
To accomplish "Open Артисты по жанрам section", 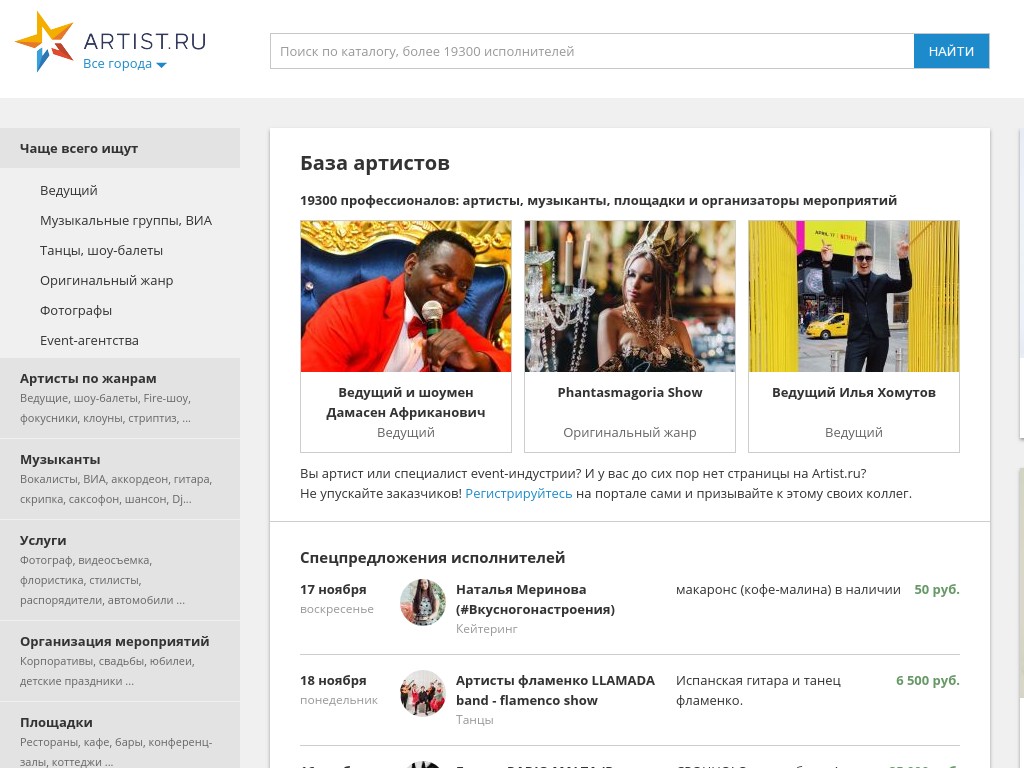I will [120, 398].
